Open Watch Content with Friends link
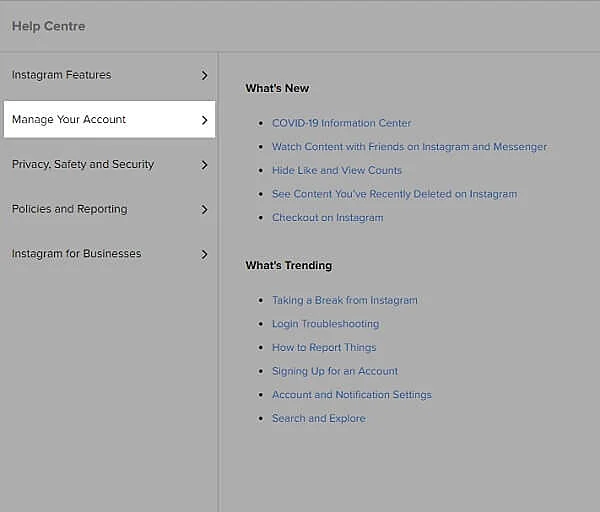 pos(409,147)
